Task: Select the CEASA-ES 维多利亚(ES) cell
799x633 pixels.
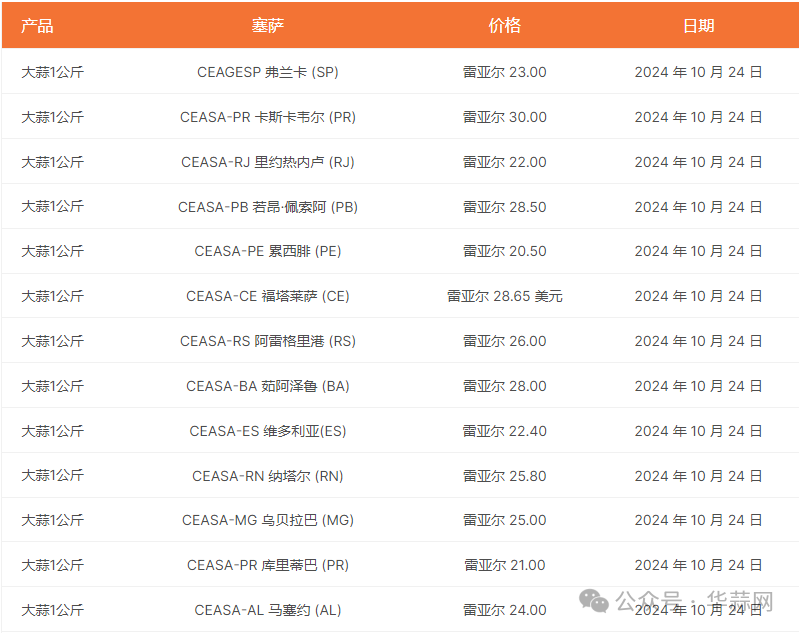Action: click(x=268, y=431)
